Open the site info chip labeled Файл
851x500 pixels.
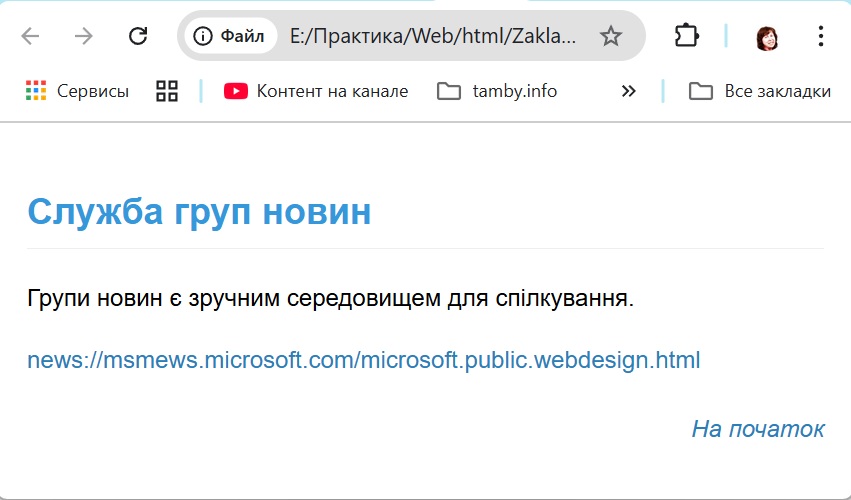[x=230, y=37]
